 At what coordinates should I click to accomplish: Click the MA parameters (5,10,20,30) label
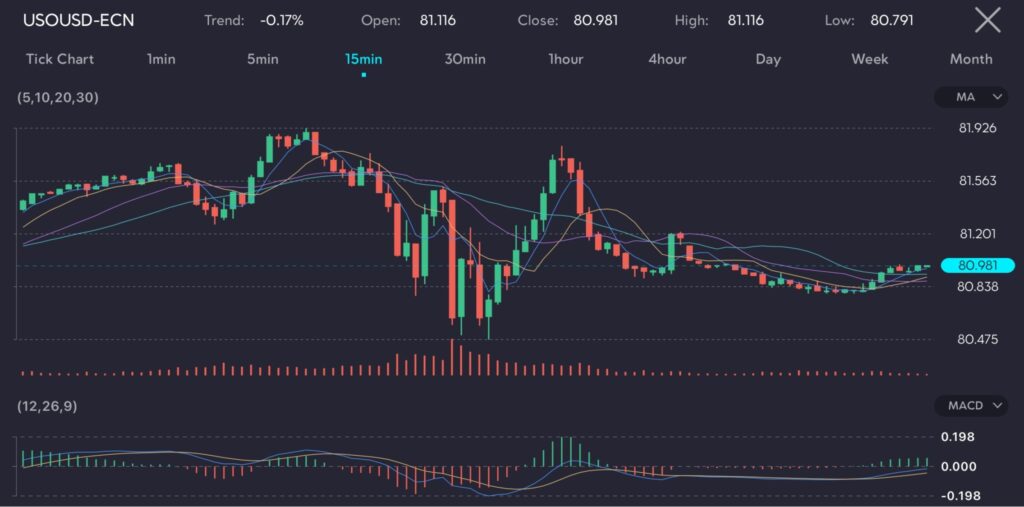click(x=57, y=97)
